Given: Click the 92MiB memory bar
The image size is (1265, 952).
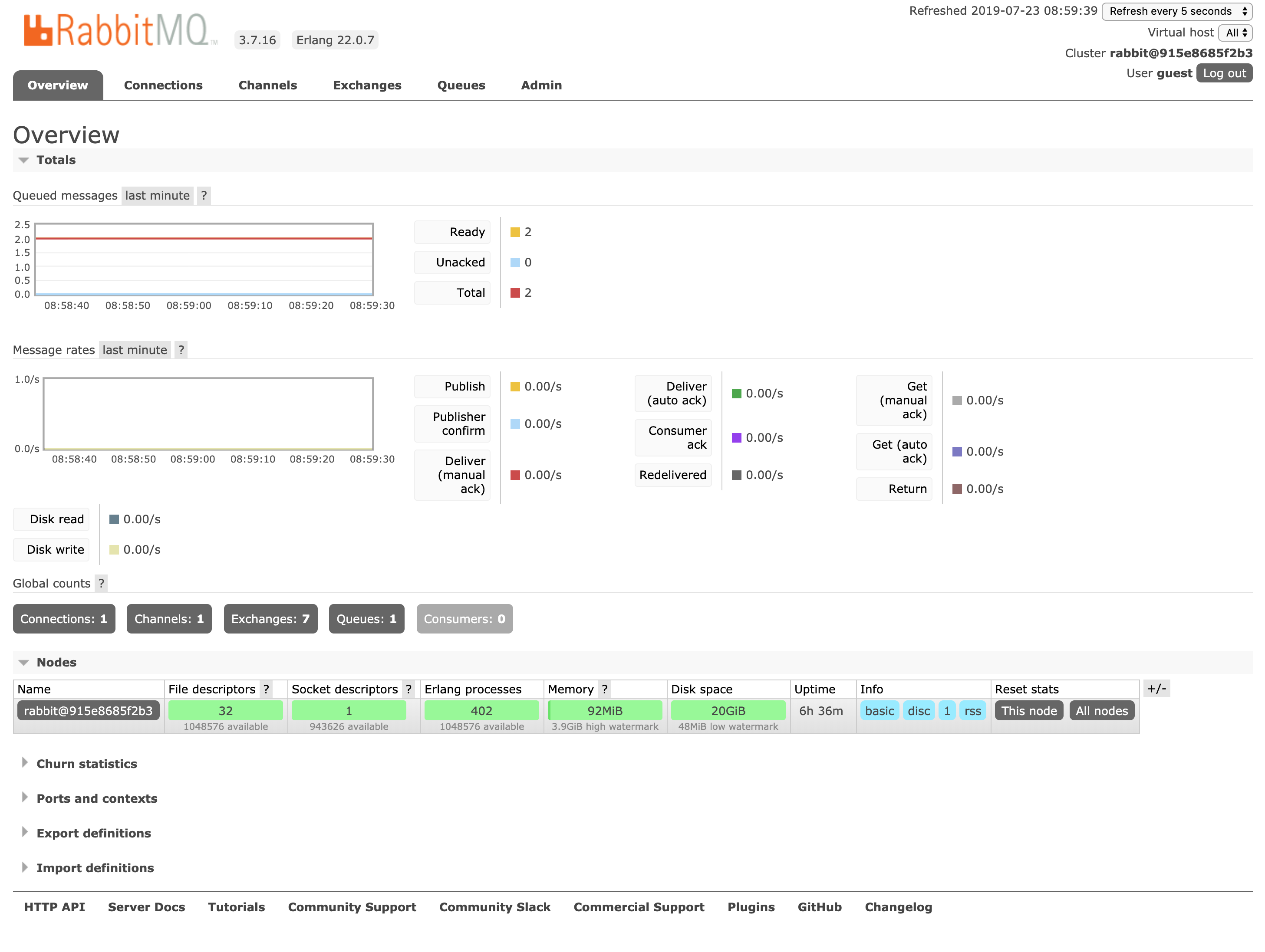Looking at the screenshot, I should tap(604, 711).
